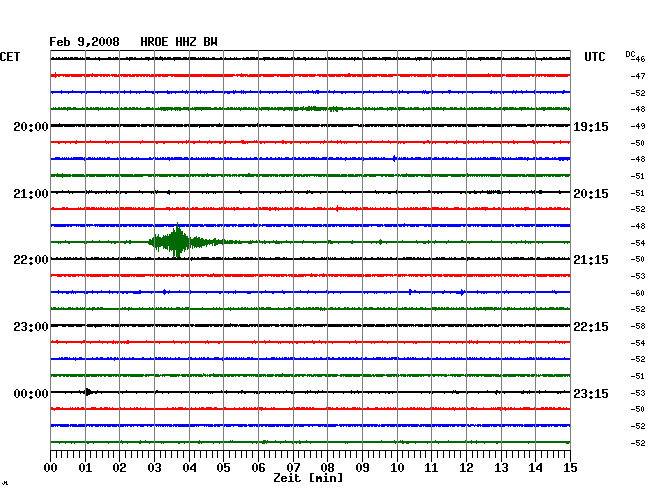650x494 pixels.
Task: Click minute tick label 09 on axis
Action: coord(362,467)
